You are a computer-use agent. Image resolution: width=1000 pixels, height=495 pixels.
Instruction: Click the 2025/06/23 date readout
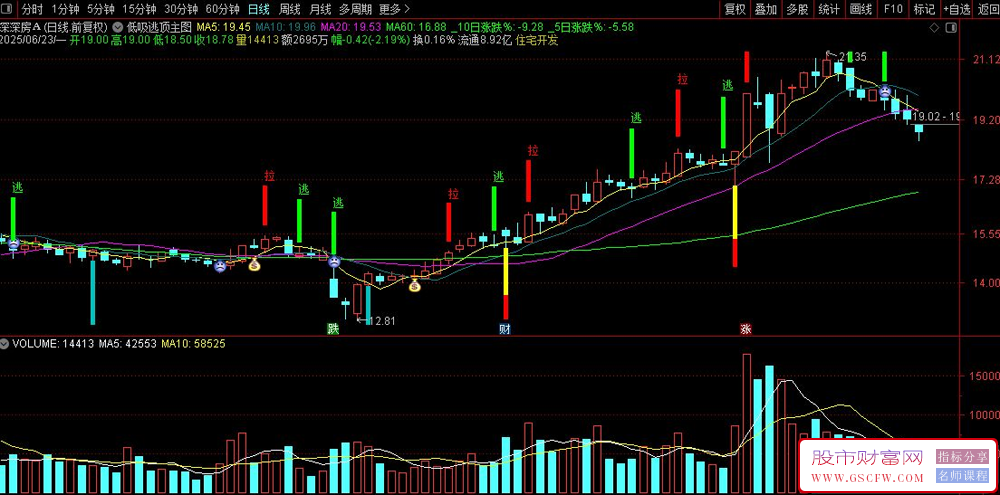[29, 40]
